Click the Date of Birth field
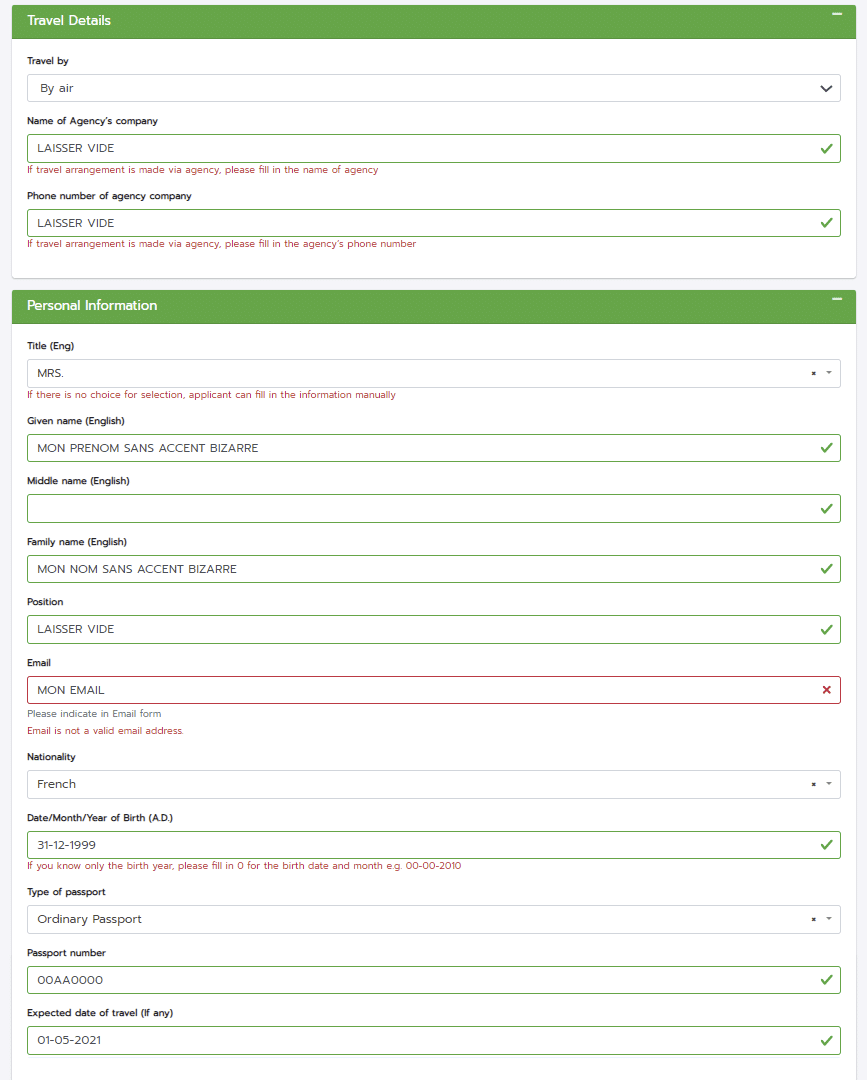 434,845
